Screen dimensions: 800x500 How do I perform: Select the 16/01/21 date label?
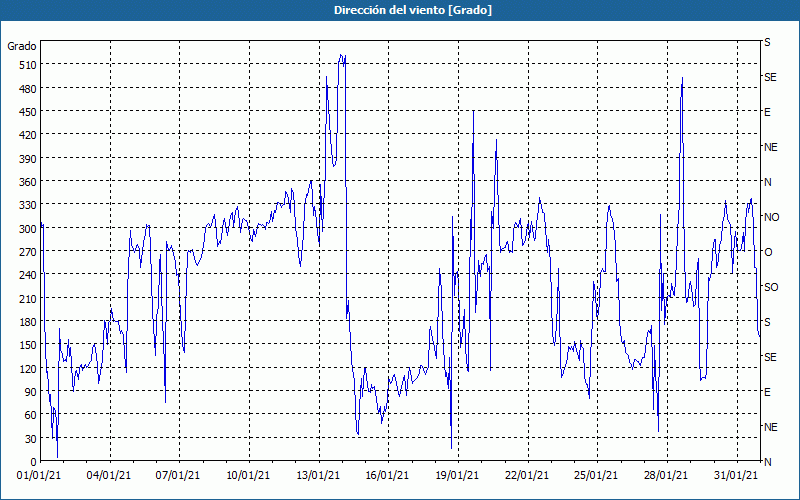coord(387,476)
